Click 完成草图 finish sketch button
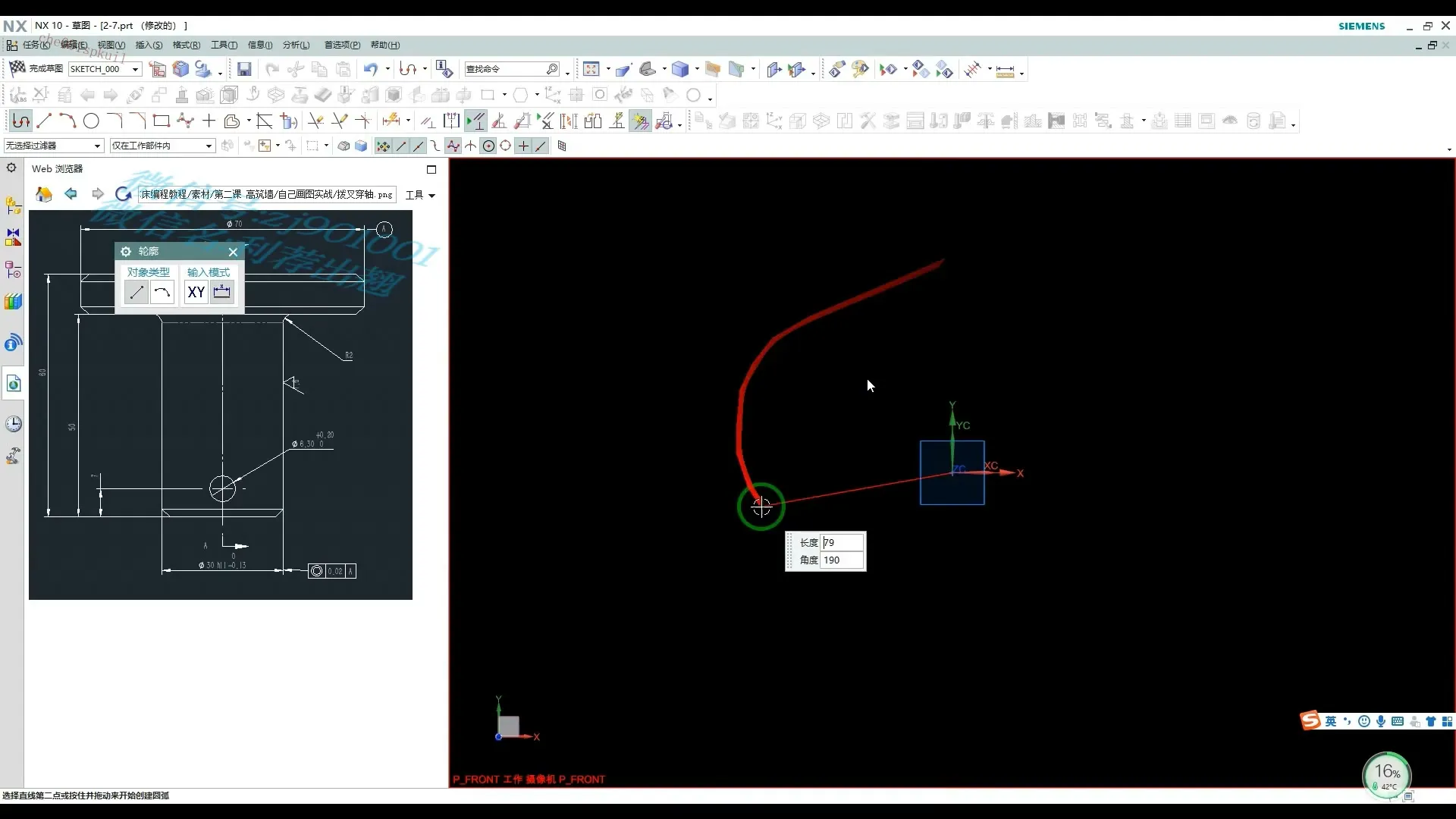This screenshot has height=819, width=1456. [x=36, y=69]
